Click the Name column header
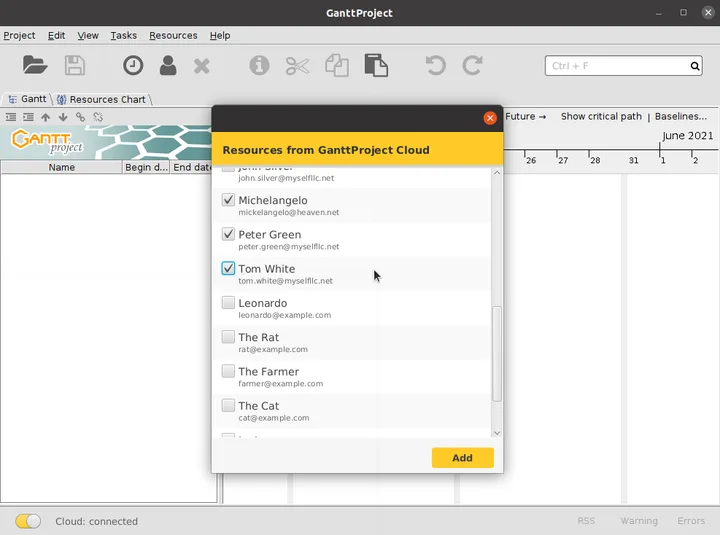Image resolution: width=720 pixels, height=535 pixels. tap(62, 167)
